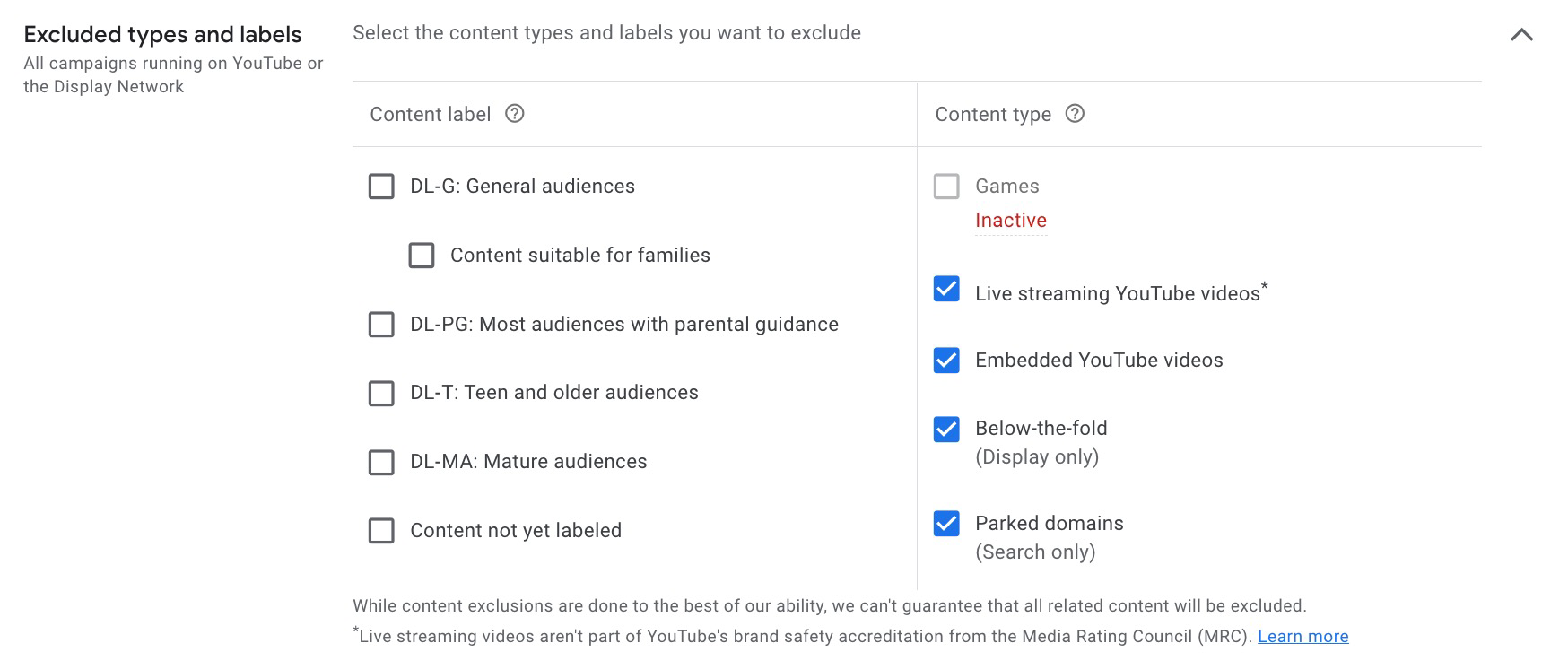The height and width of the screenshot is (669, 1568).
Task: Click the 'DL-T: Teen and older audiences' text
Action: (x=554, y=393)
